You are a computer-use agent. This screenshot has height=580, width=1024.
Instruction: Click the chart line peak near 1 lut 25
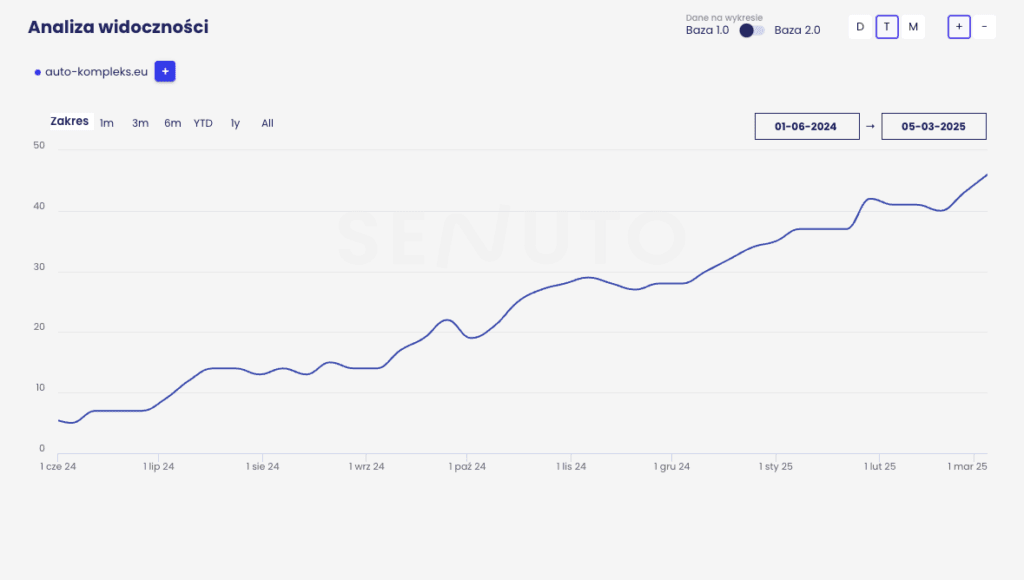tap(872, 198)
